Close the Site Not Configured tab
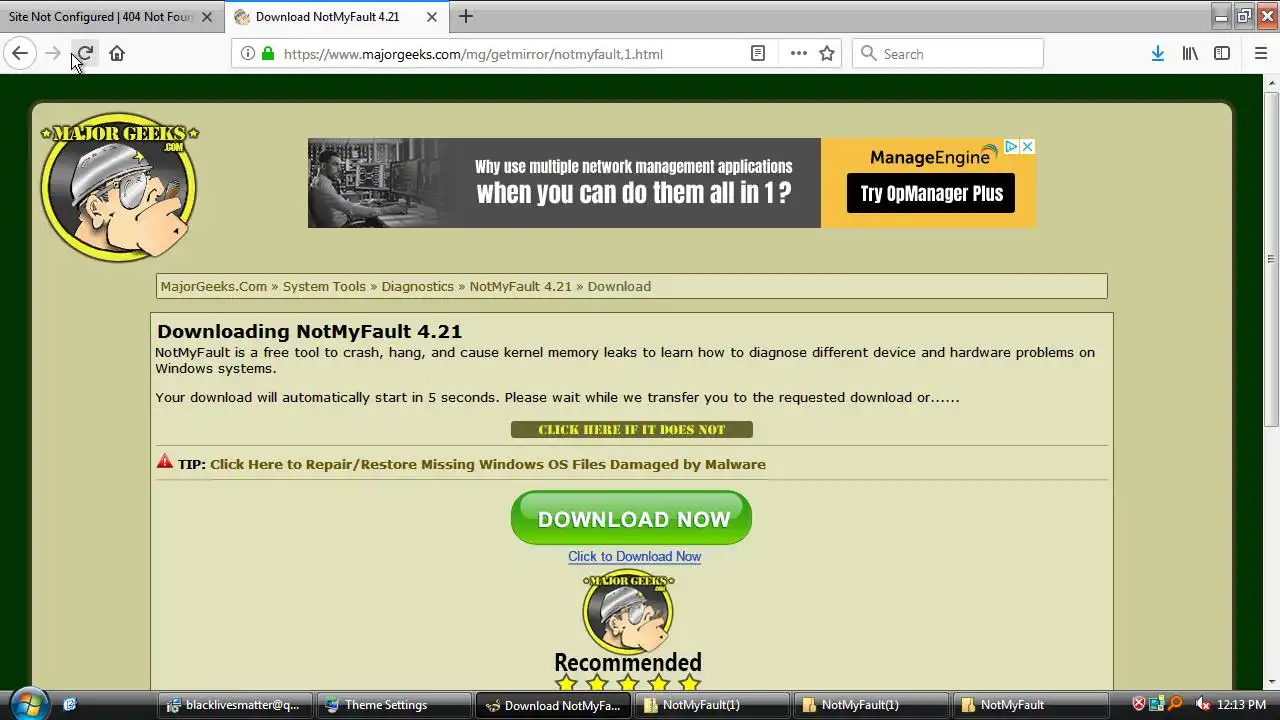The width and height of the screenshot is (1280, 720). [x=206, y=17]
